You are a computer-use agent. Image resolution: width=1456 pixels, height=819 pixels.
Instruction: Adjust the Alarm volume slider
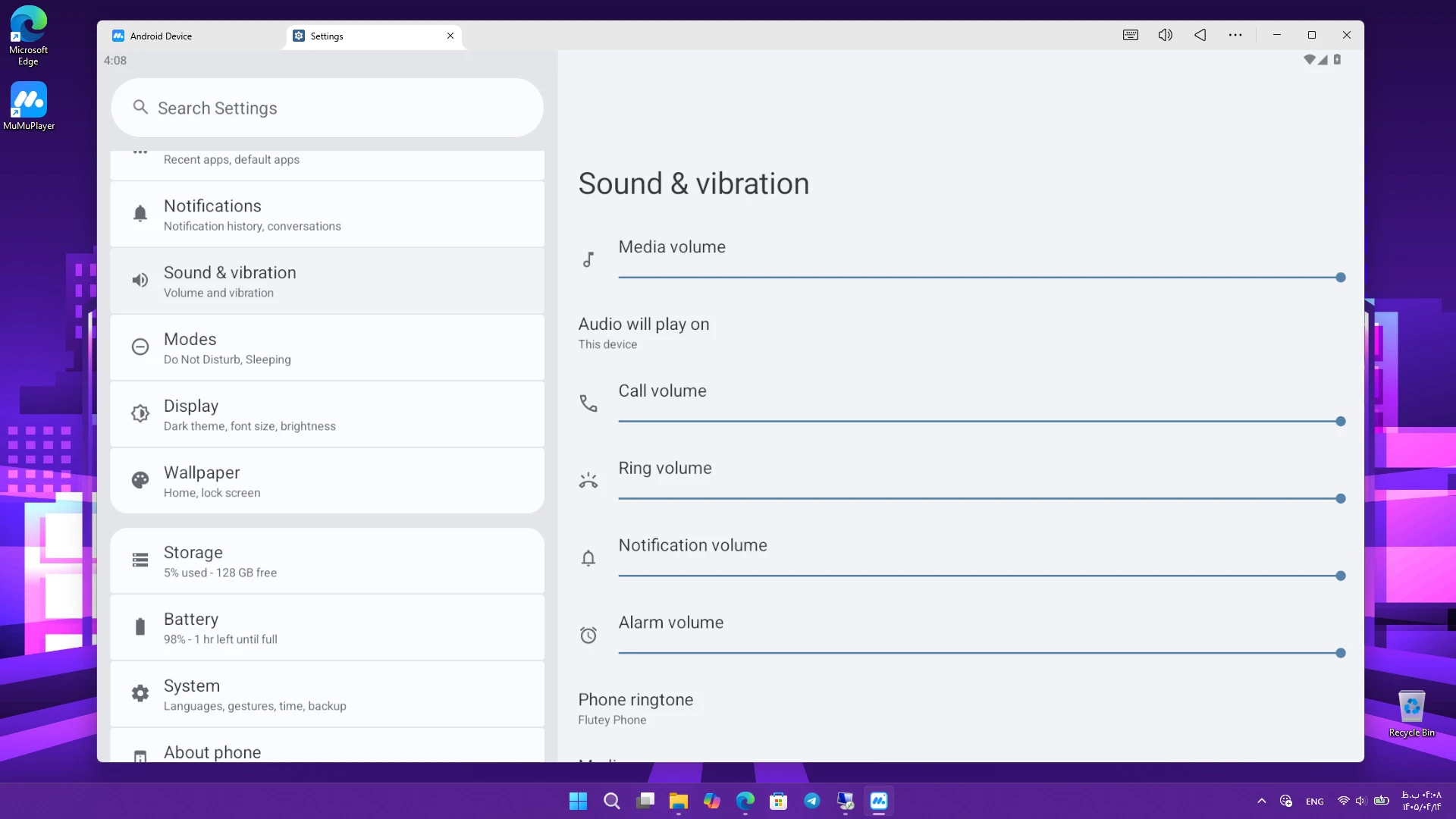coord(981,654)
